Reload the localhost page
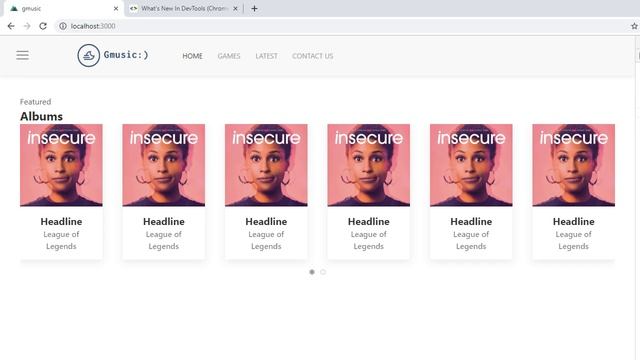Image resolution: width=640 pixels, height=360 pixels. click(43, 26)
